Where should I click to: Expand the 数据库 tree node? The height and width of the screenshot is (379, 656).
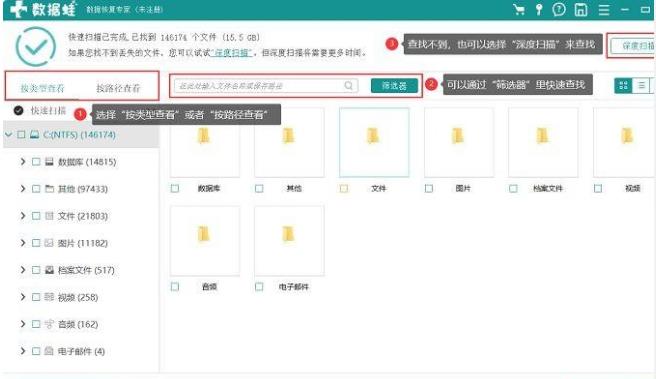tap(23, 161)
